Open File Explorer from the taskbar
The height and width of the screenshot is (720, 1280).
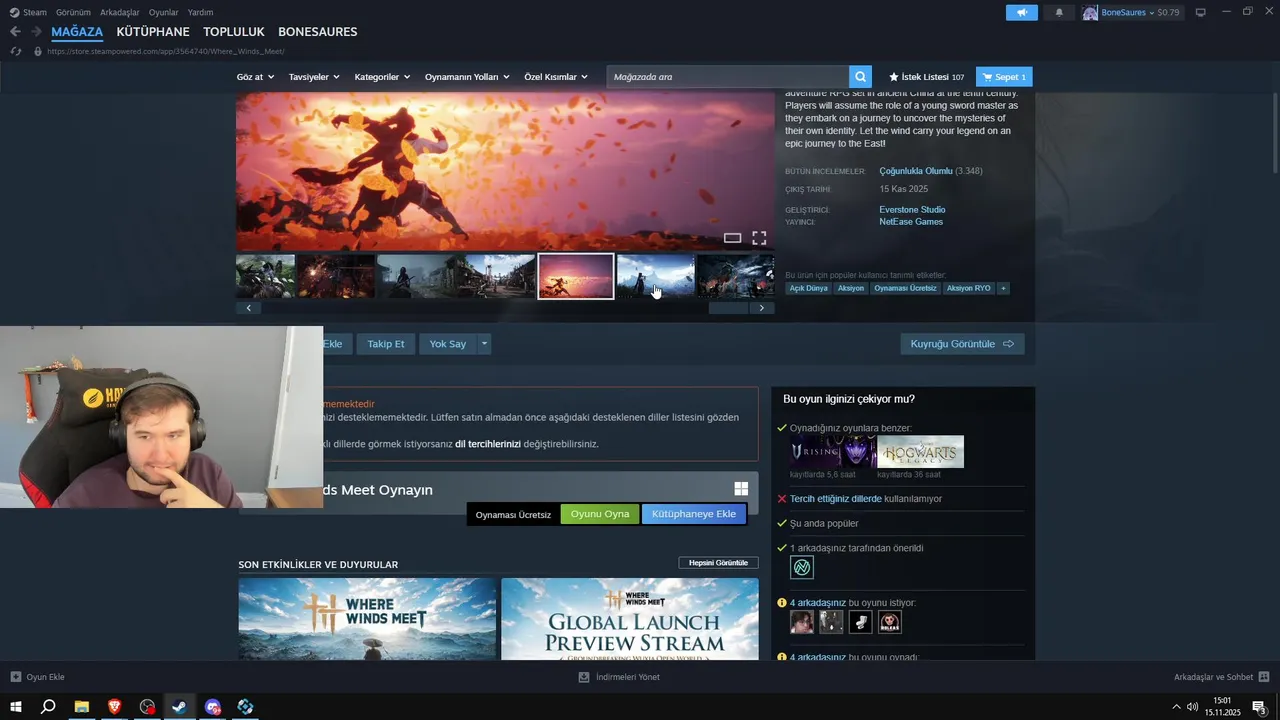click(82, 706)
